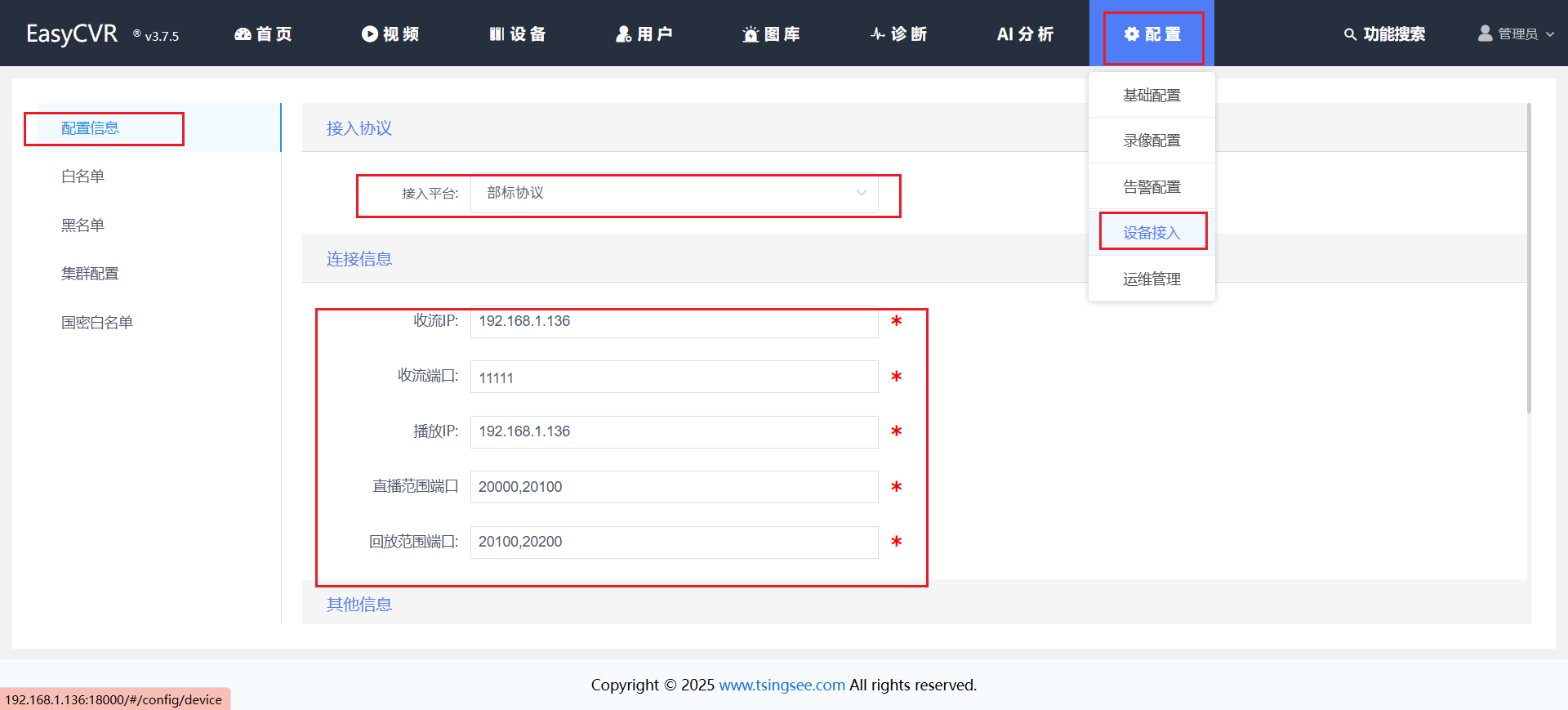
Task: Select 运维管理 menu entry
Action: pos(1151,279)
